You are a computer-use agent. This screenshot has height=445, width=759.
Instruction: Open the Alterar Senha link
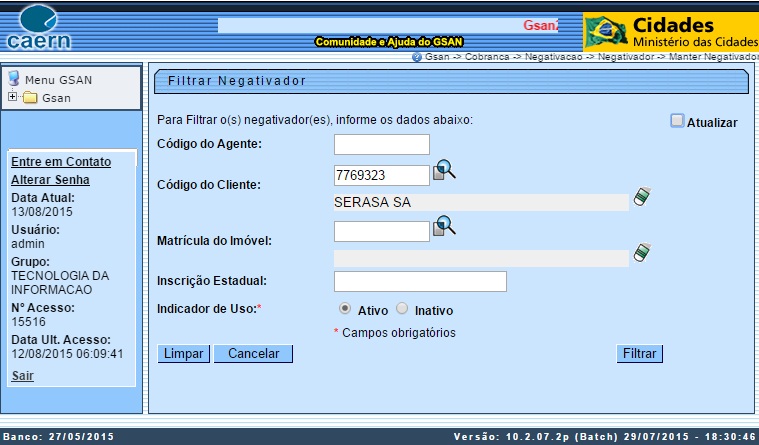(x=50, y=180)
